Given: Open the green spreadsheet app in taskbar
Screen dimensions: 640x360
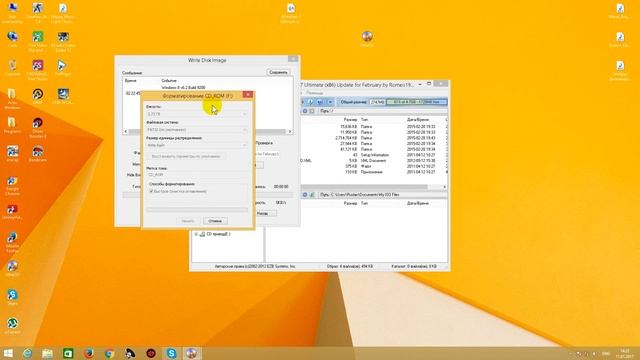Looking at the screenshot, I should point(68,353).
